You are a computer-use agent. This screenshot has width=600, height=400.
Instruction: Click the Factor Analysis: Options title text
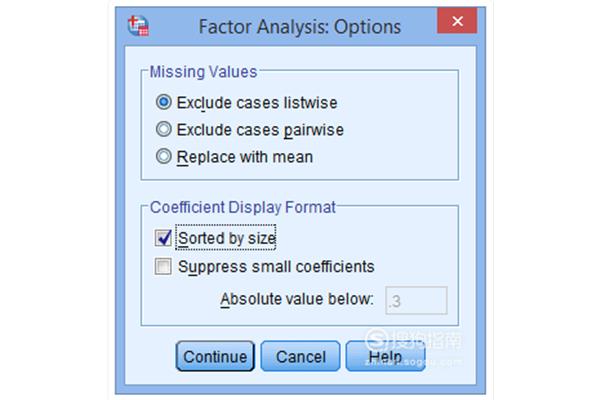point(300,27)
